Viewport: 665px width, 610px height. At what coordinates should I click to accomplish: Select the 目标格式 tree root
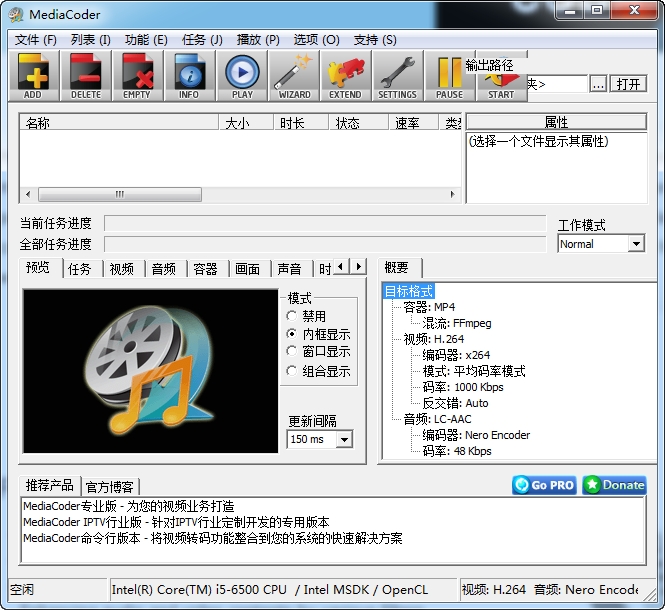(408, 291)
